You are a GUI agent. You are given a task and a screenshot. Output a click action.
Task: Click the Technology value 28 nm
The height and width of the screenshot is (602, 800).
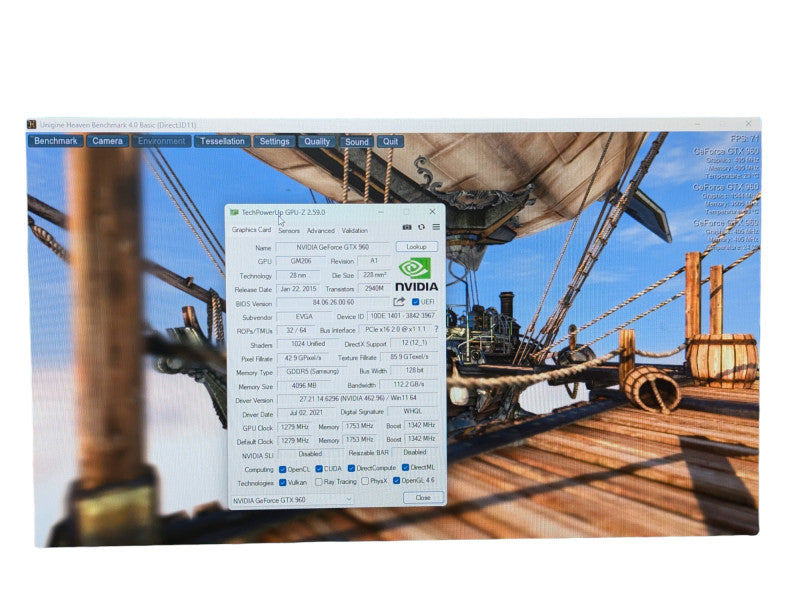click(298, 275)
